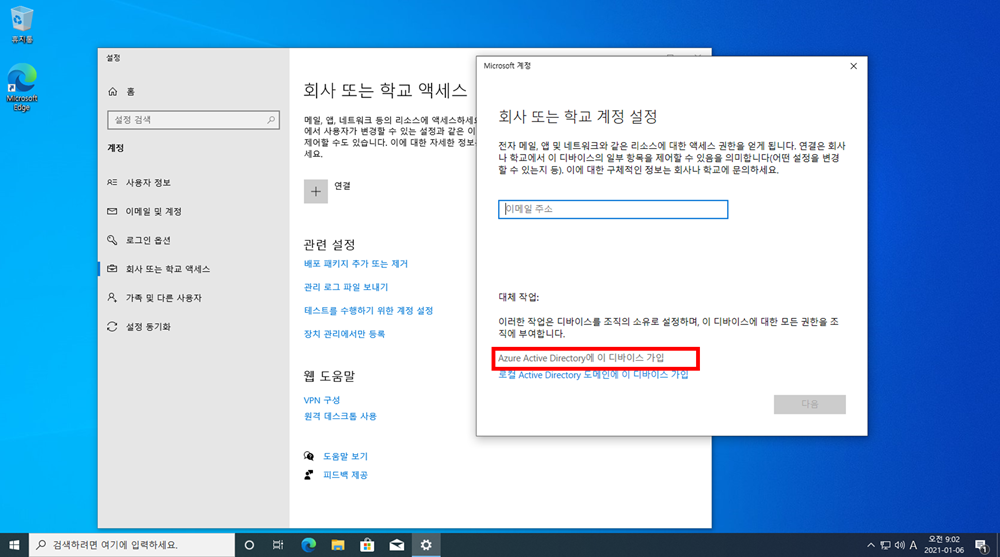Open Cortana circle icon on taskbar
1000x557 pixels.
[249, 545]
